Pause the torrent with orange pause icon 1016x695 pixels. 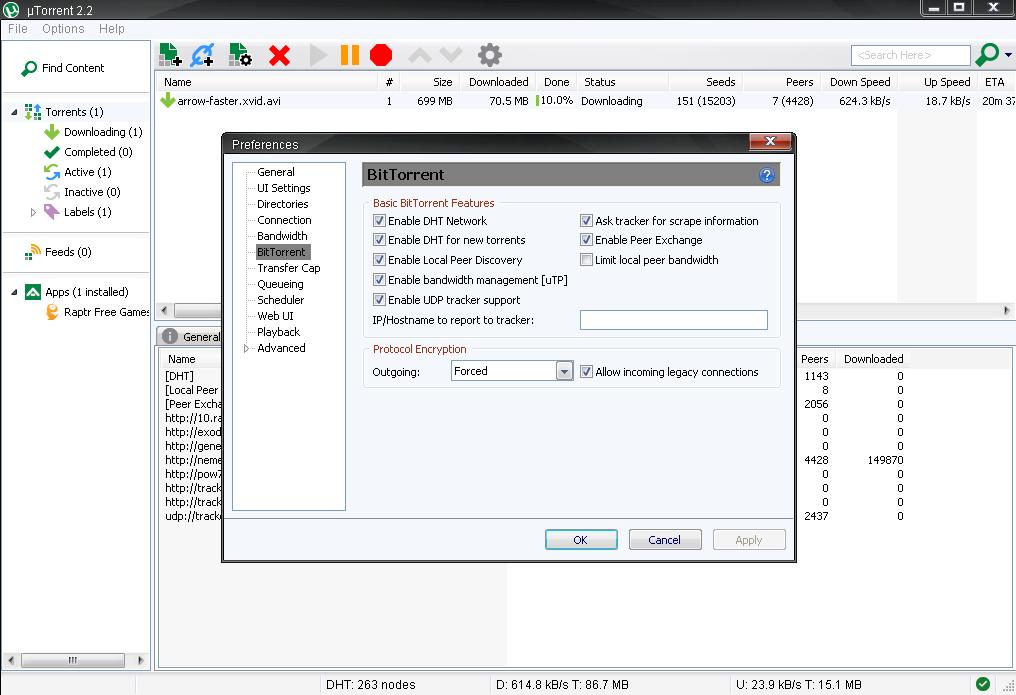click(349, 55)
